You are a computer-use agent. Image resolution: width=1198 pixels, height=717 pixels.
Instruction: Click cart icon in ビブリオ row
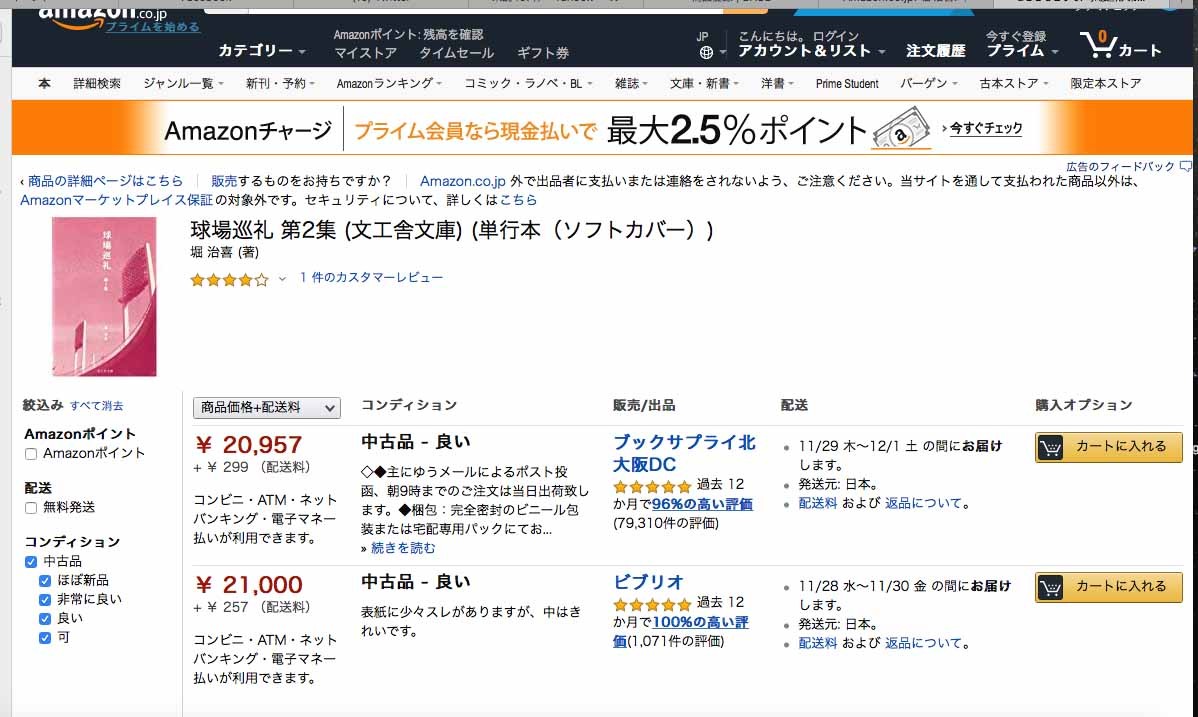1051,588
